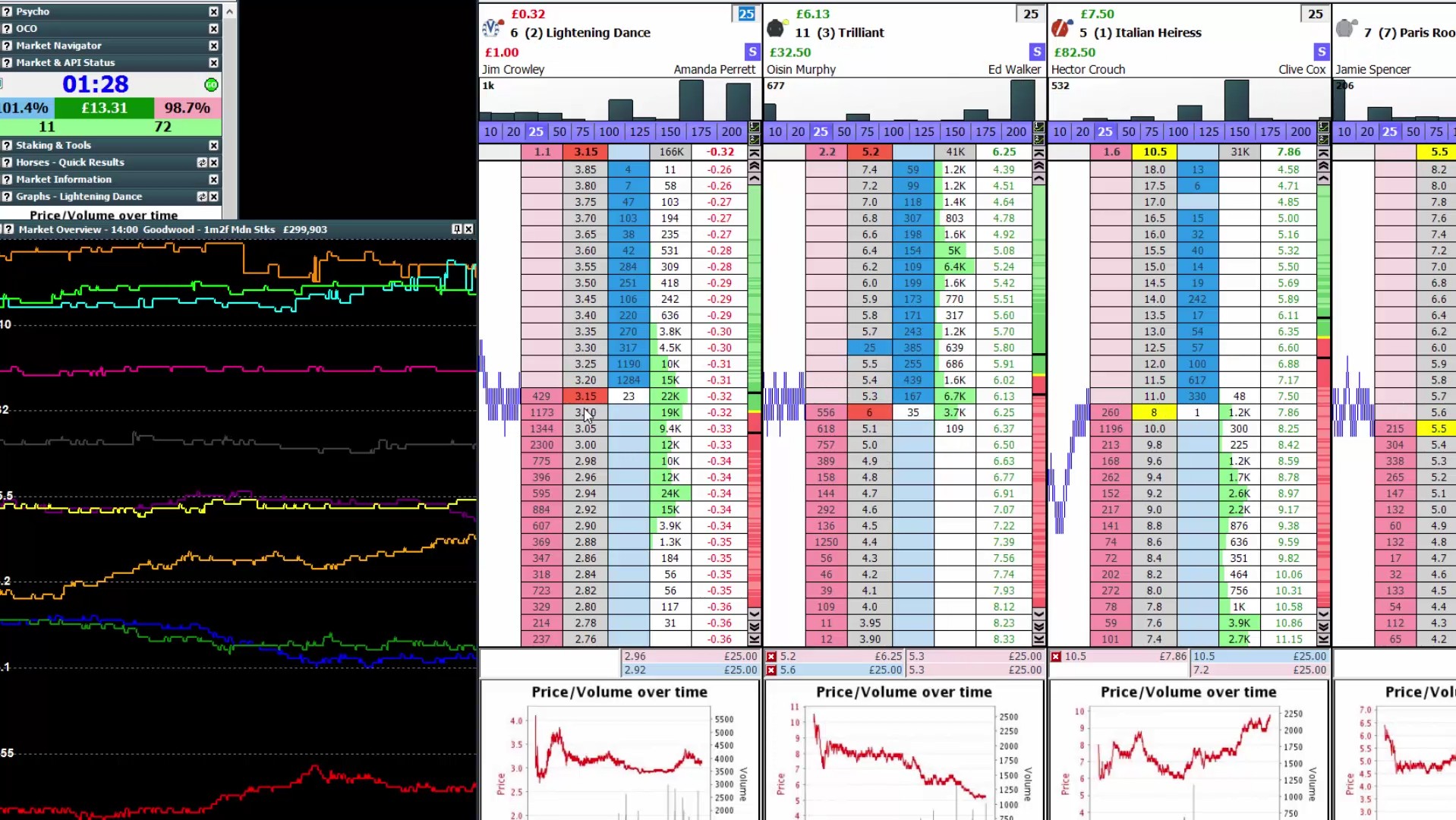Collapse the Graphs - Lightening Dance panel
Image resolution: width=1456 pixels, height=820 pixels.
pyautogui.click(x=111, y=197)
